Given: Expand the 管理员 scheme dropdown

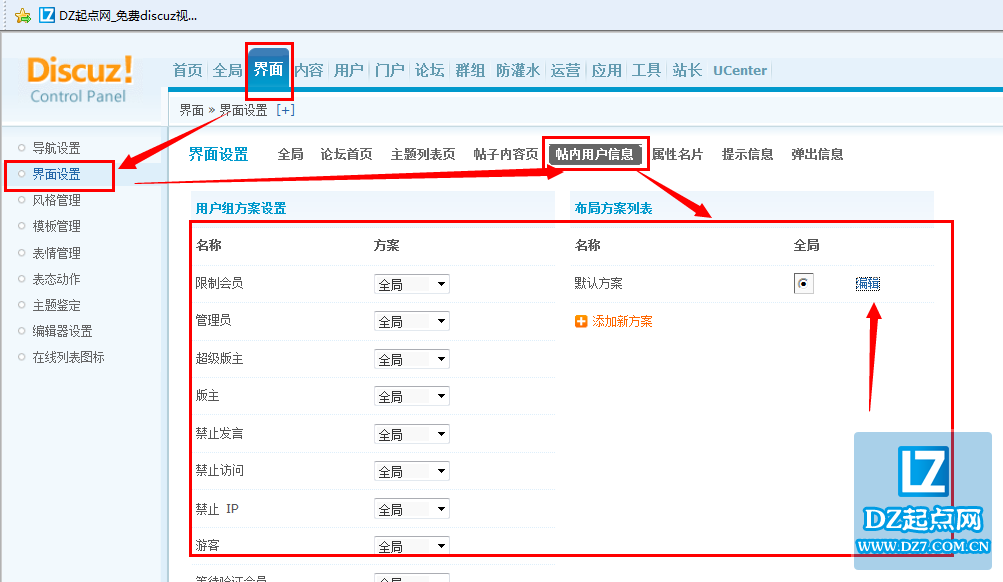Looking at the screenshot, I should [411, 322].
